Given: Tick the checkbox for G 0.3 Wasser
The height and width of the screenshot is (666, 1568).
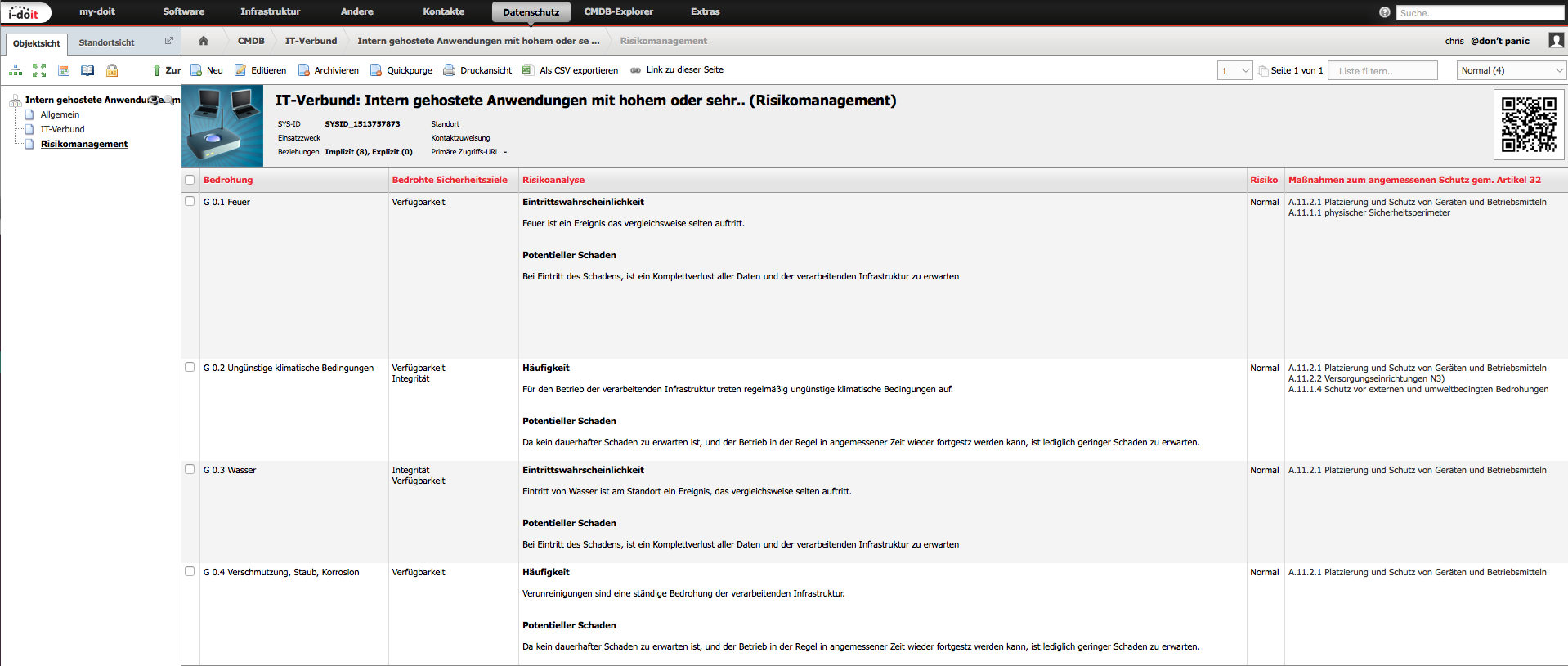Looking at the screenshot, I should tap(190, 469).
